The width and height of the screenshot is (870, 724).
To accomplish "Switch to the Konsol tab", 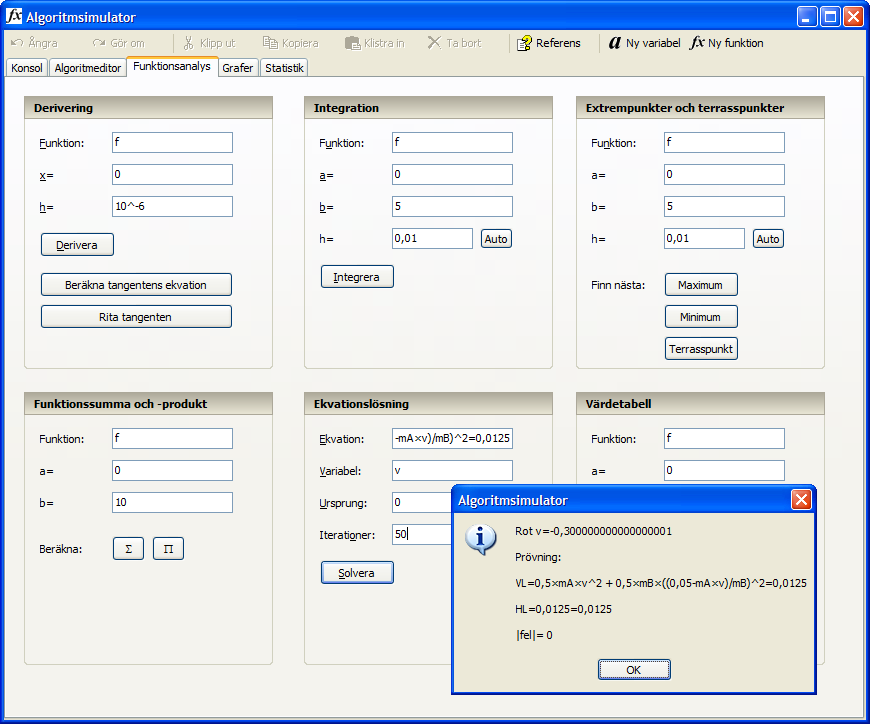I will click(27, 68).
